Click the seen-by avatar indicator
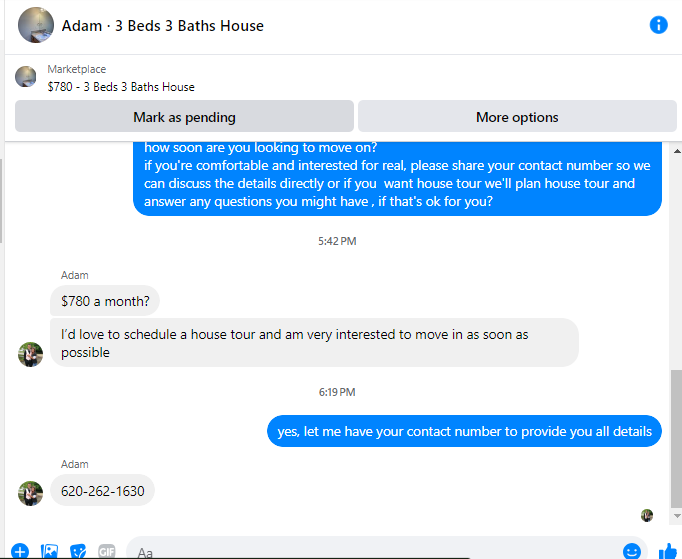 [647, 515]
